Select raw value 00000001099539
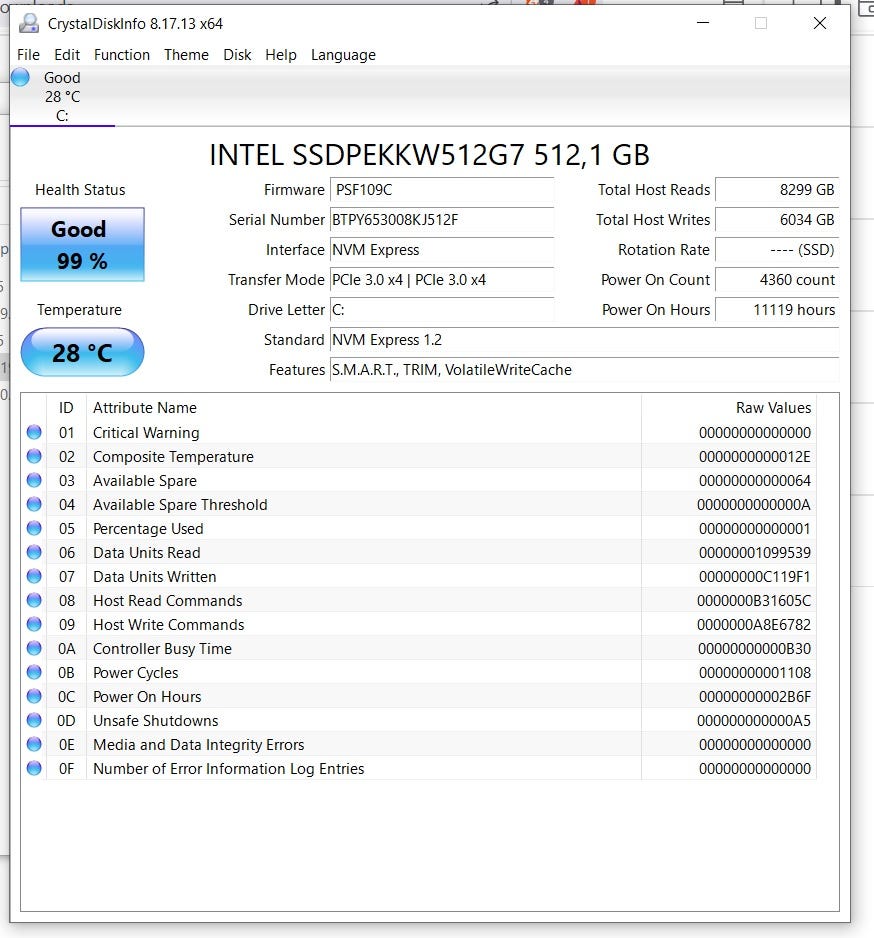Viewport: 874px width, 938px height. click(754, 552)
